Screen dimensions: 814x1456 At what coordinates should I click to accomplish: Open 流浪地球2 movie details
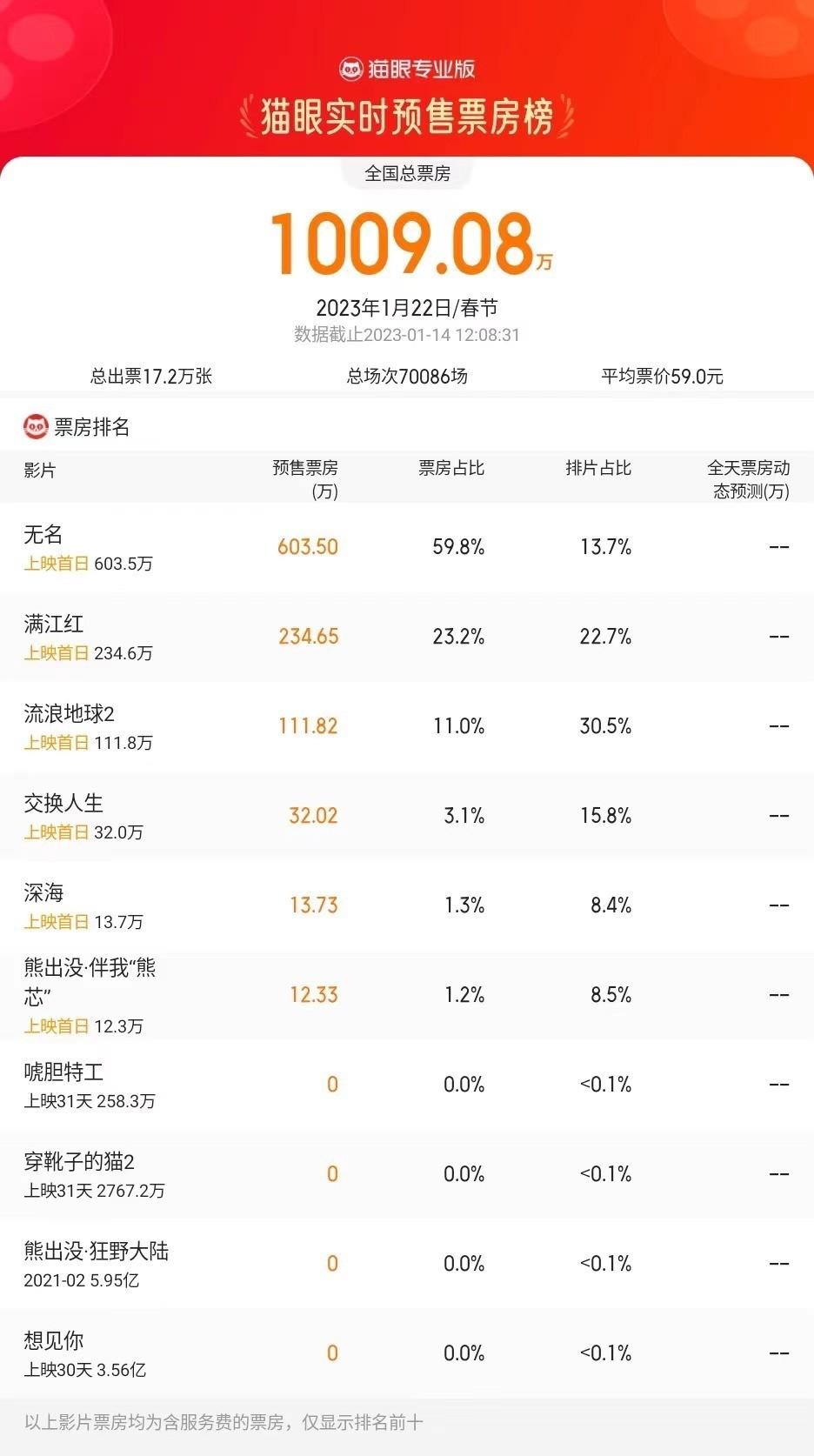click(x=70, y=713)
